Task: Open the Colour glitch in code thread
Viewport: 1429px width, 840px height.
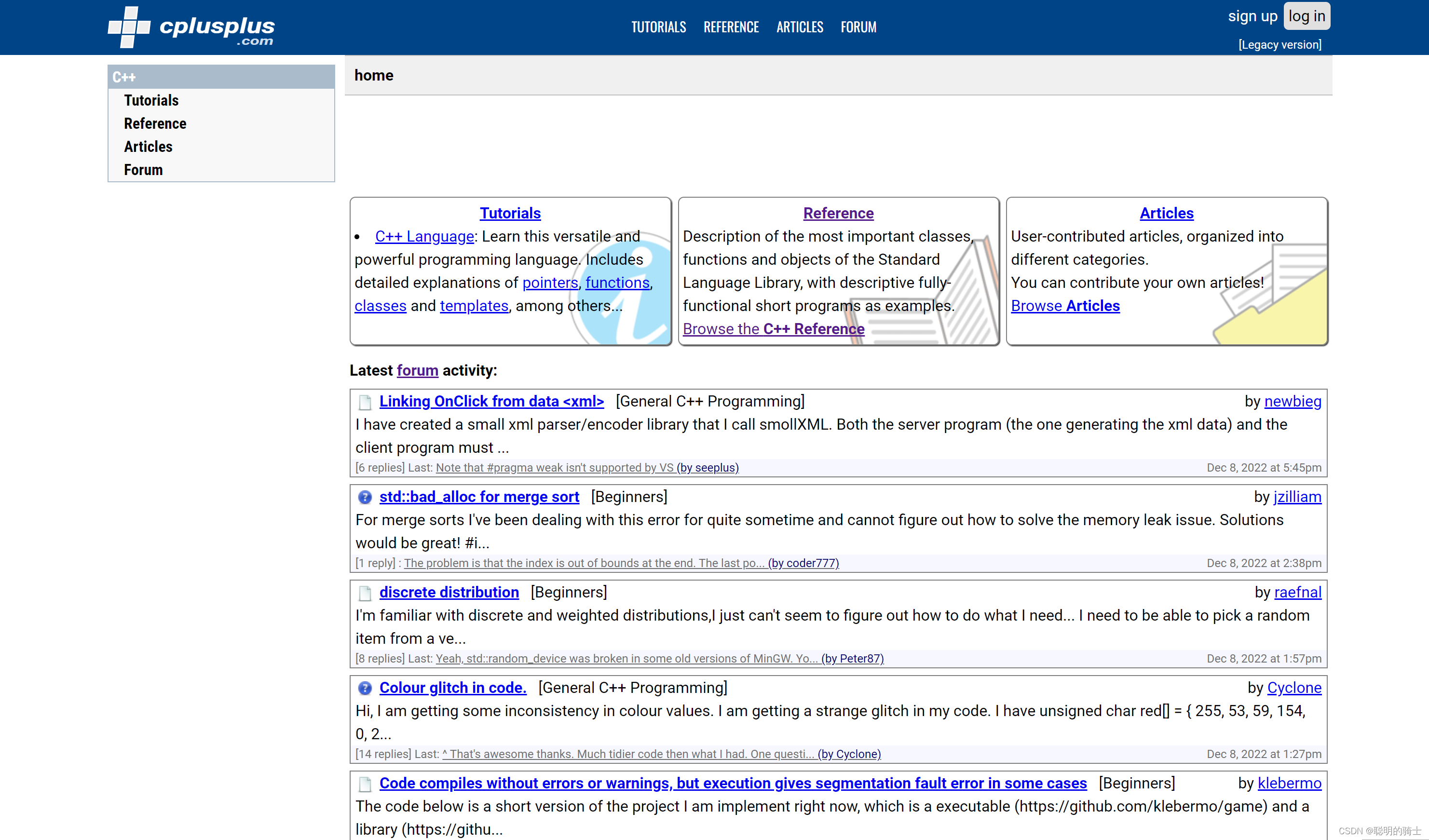Action: [452, 688]
